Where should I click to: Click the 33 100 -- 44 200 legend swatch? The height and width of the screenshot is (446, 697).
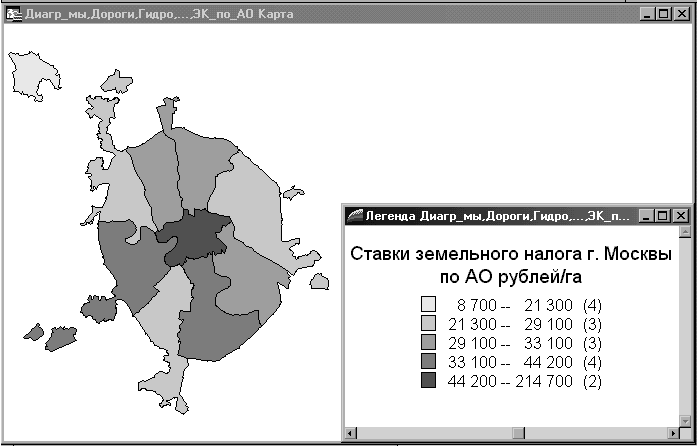click(x=429, y=362)
